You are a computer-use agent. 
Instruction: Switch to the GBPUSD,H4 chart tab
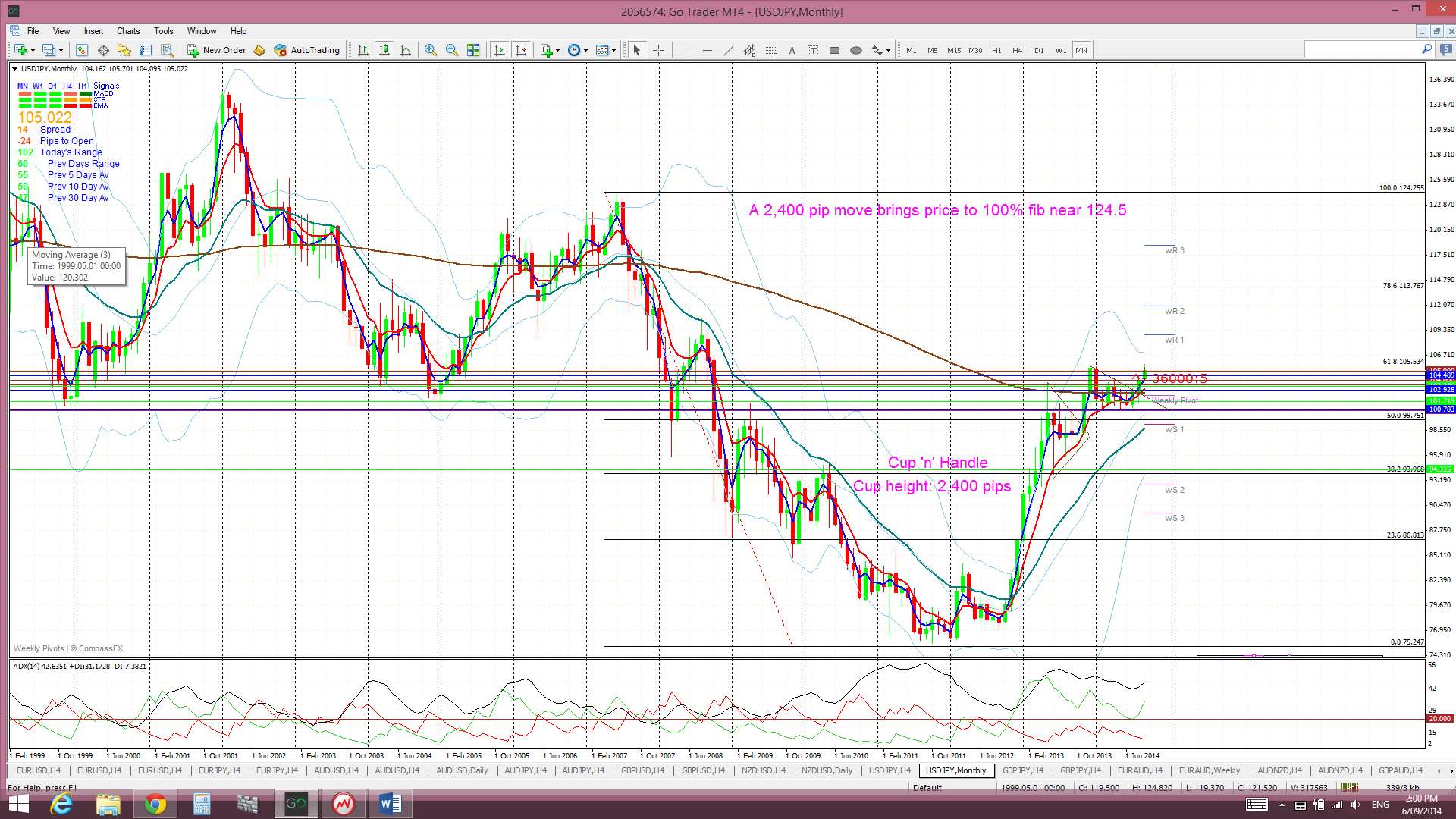642,770
